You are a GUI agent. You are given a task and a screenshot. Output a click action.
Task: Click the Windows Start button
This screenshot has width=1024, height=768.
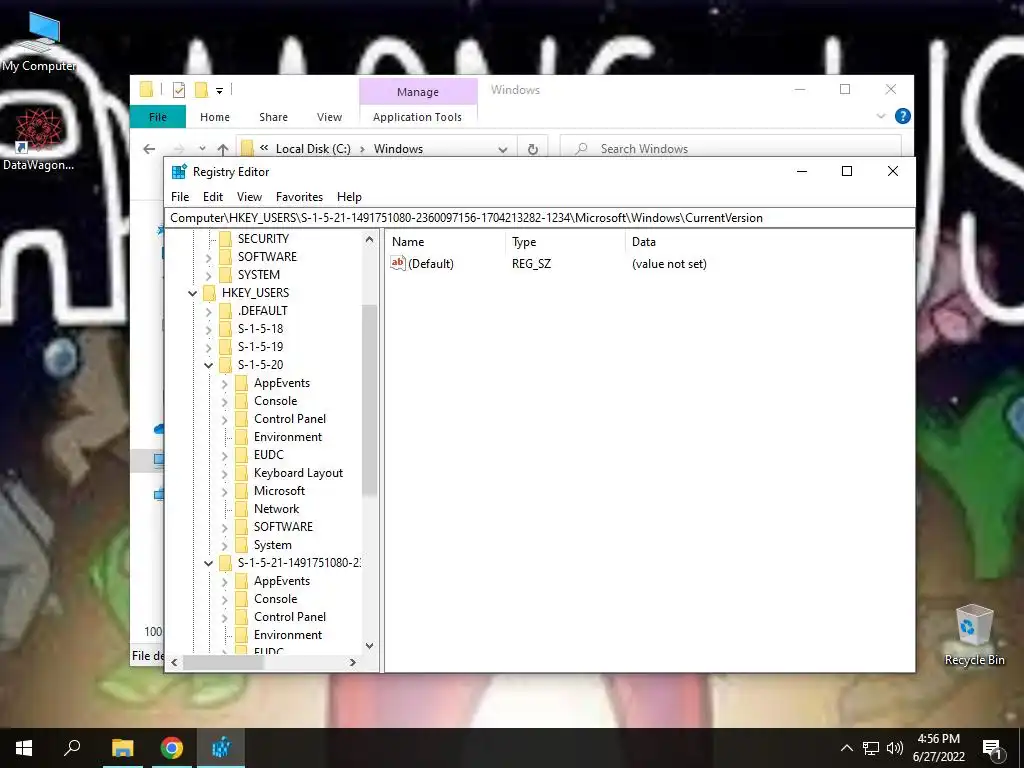click(24, 748)
